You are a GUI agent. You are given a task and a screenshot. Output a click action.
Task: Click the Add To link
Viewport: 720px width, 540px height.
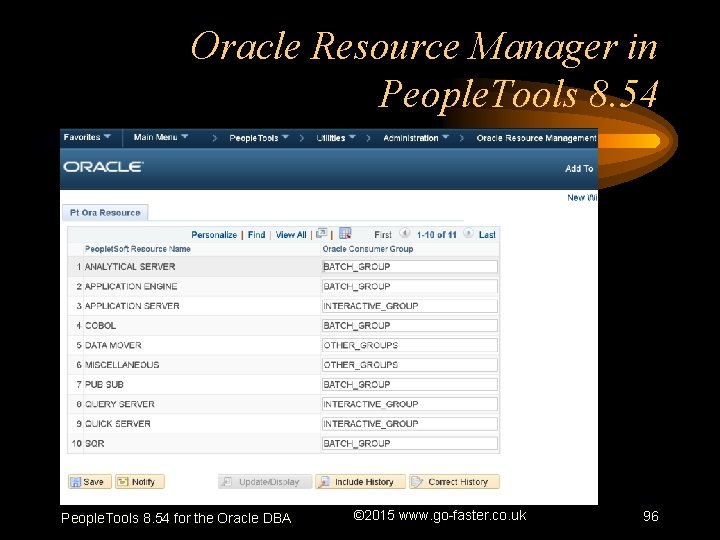[579, 169]
